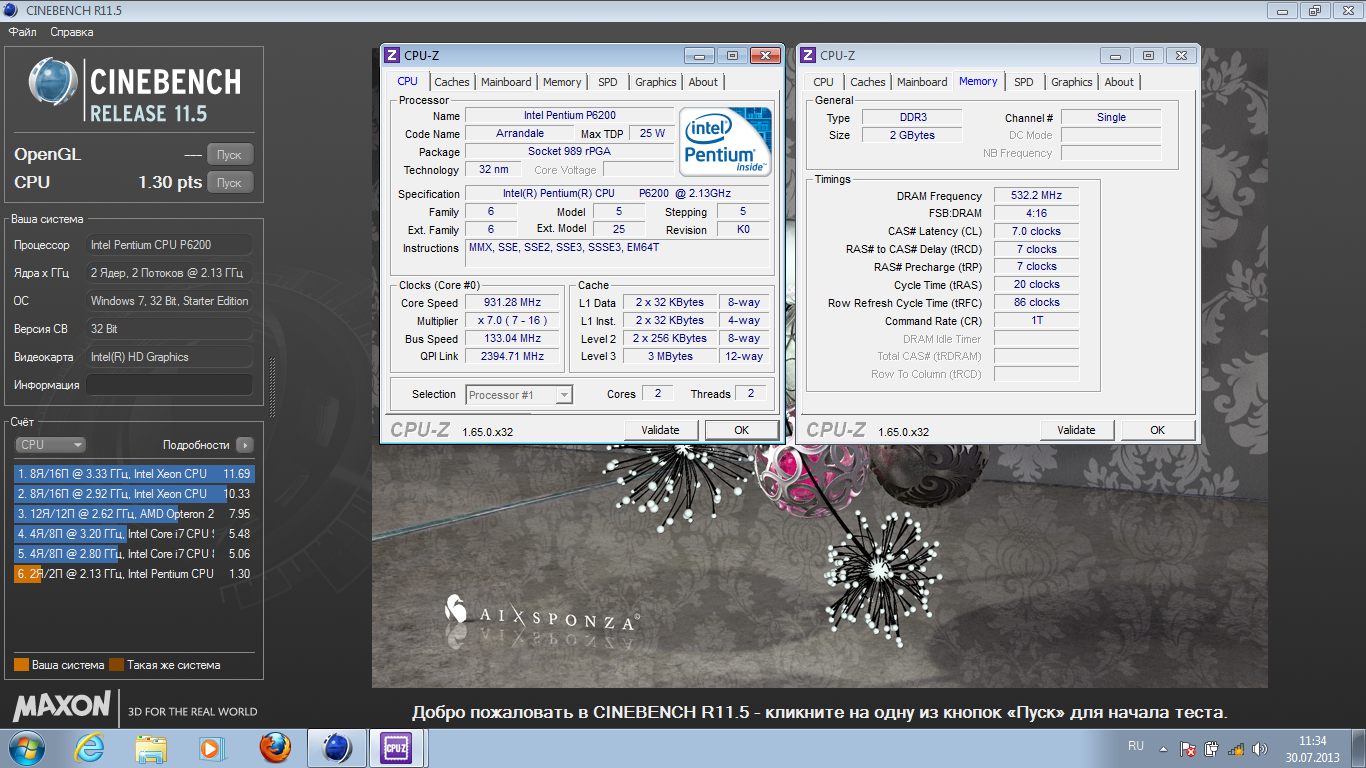1366x768 pixels.
Task: Open the CPU ranking dropdown under Счёт
Action: (51, 445)
